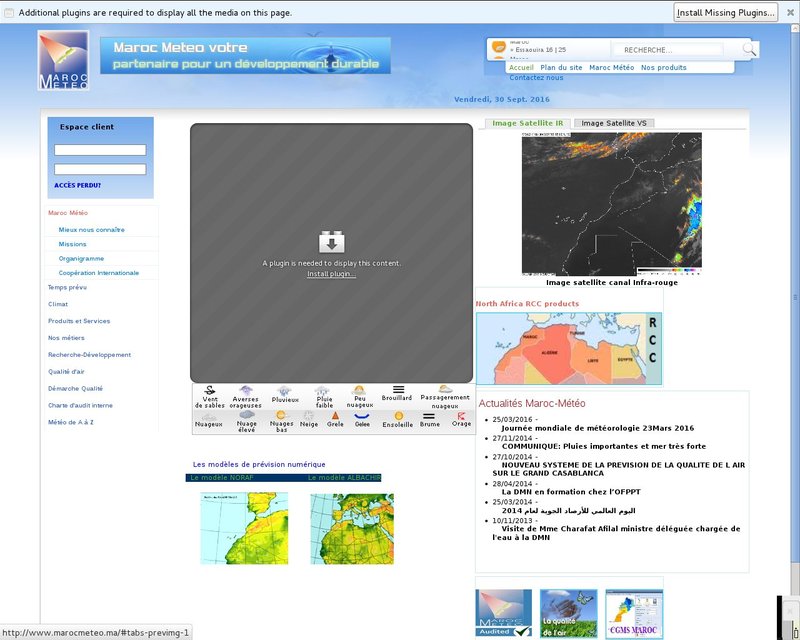
Task: Open Maroc Météo in the top menu
Action: pyautogui.click(x=612, y=67)
